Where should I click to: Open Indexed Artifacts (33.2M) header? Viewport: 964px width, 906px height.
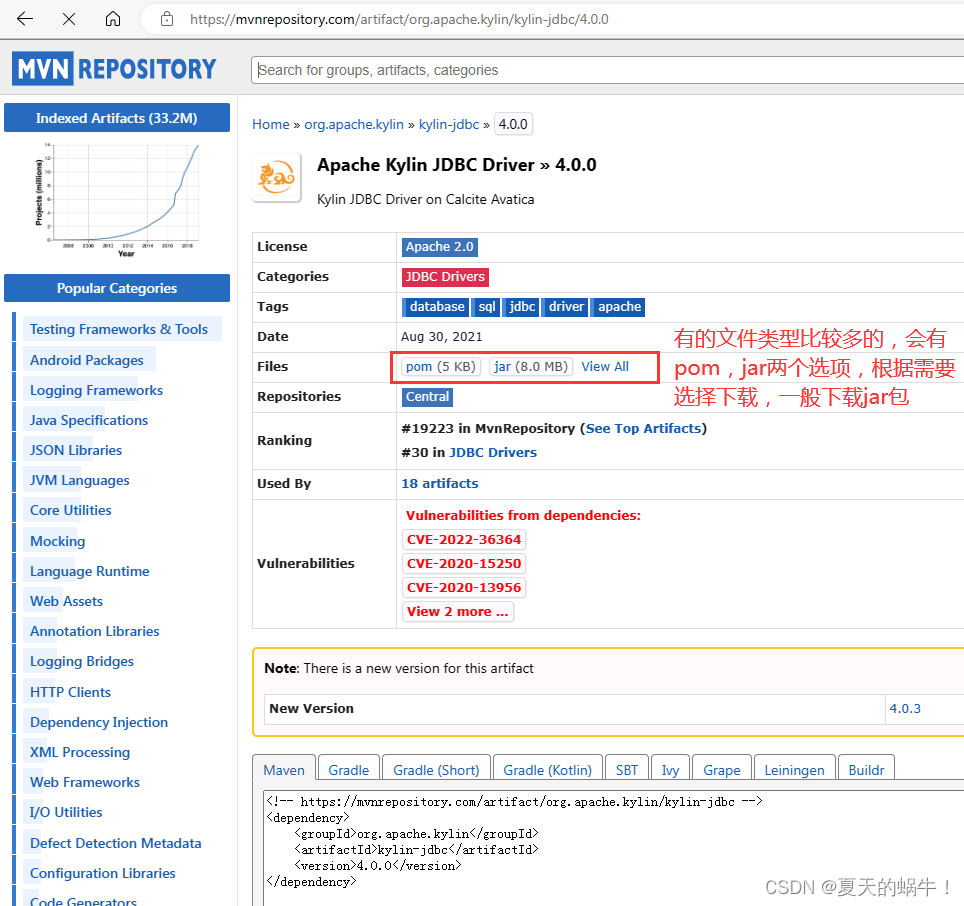[x=117, y=118]
